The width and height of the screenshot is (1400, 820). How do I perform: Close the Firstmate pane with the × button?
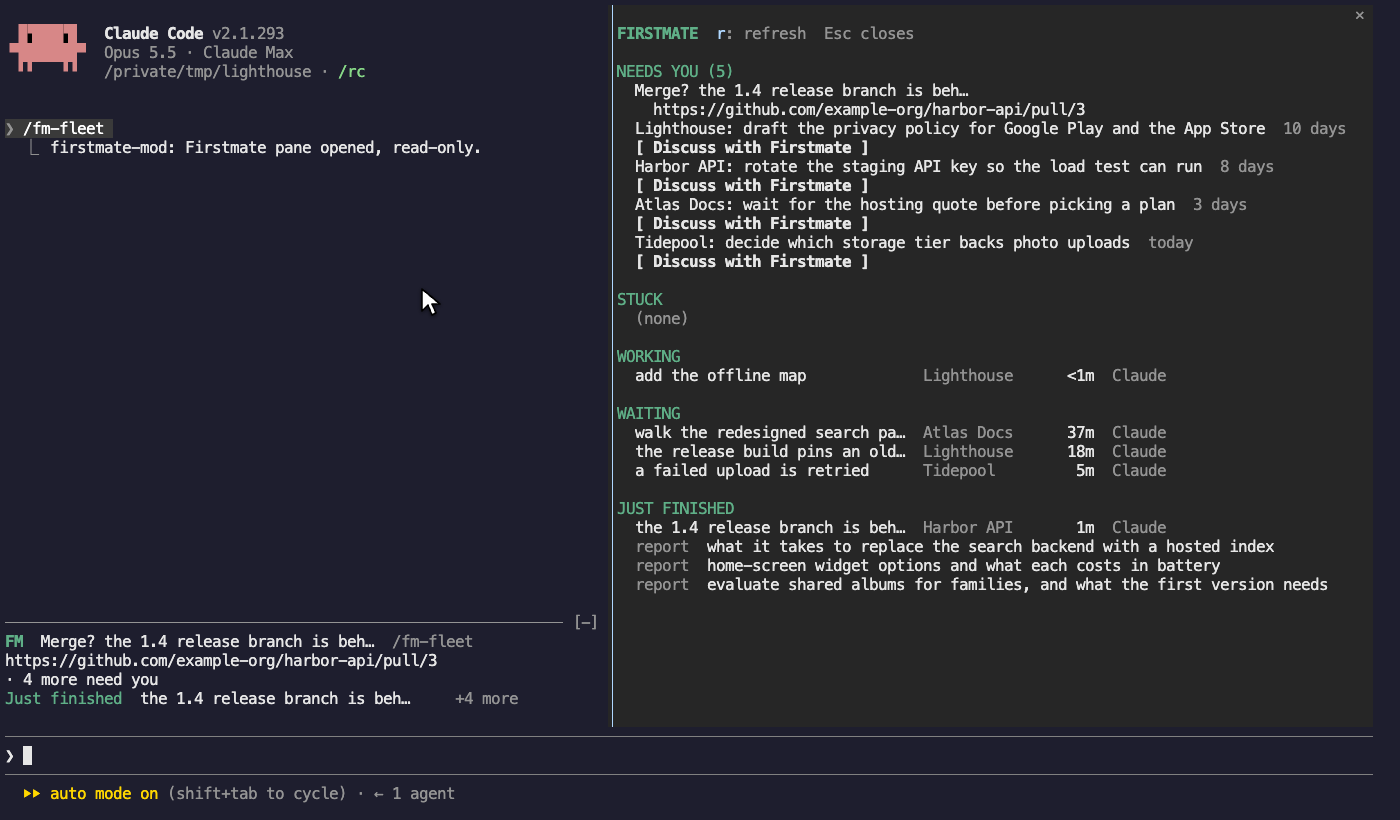[1359, 15]
